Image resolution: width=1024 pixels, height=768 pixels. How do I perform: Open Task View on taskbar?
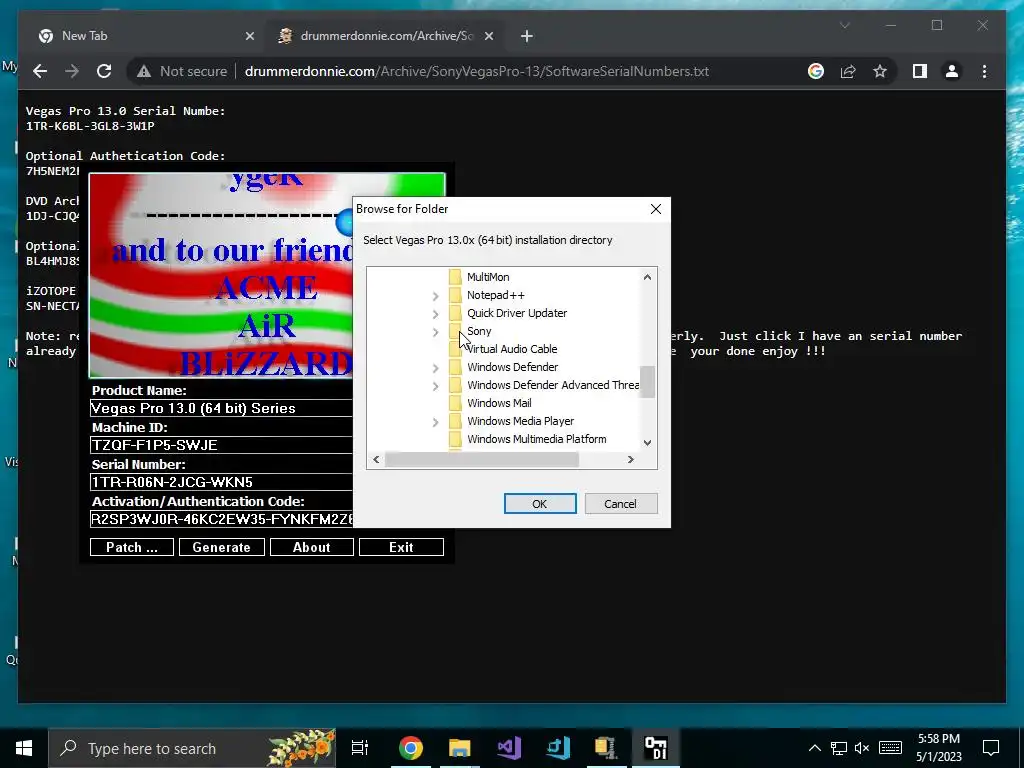point(360,748)
